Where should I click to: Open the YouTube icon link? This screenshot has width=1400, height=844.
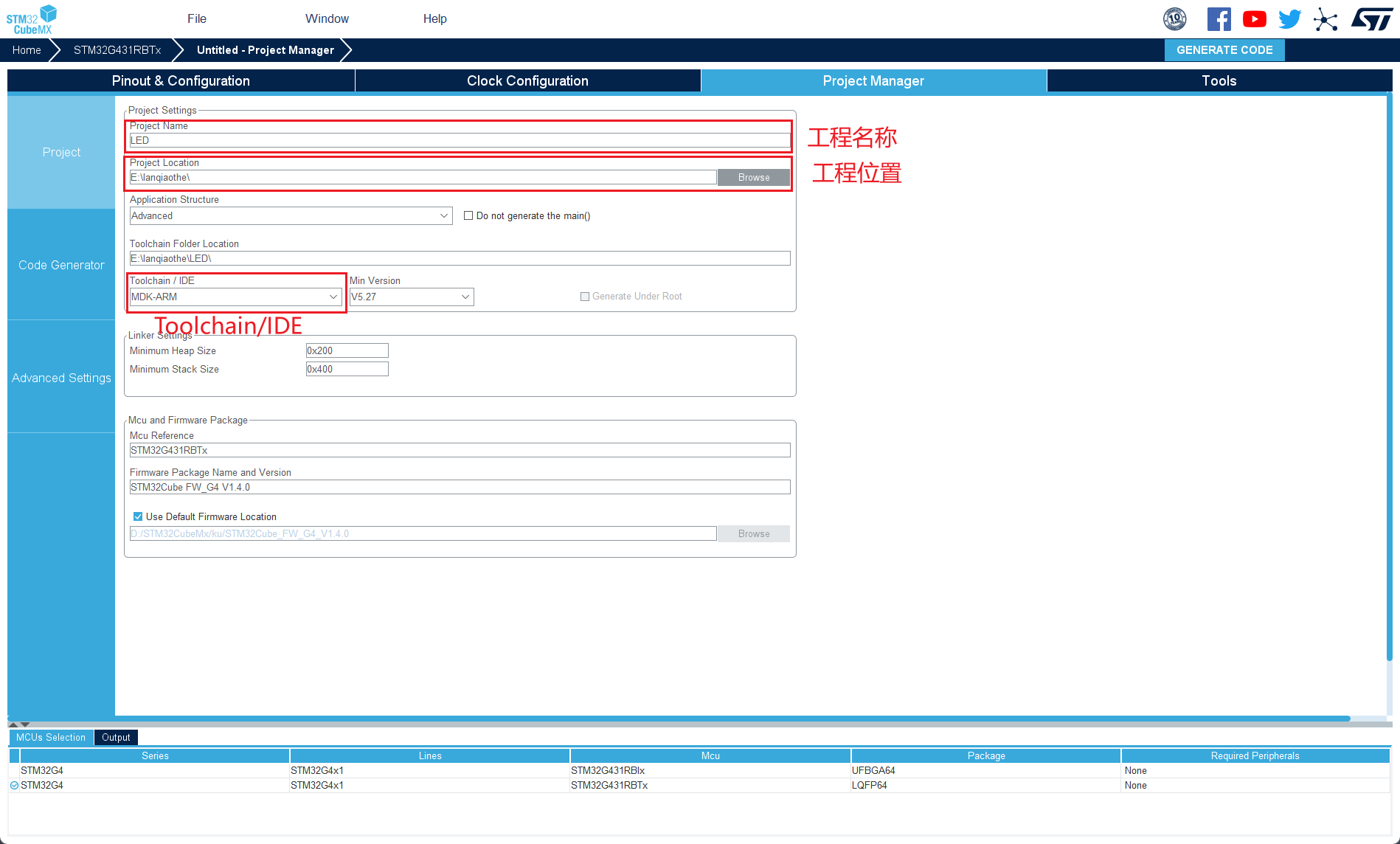click(1254, 19)
